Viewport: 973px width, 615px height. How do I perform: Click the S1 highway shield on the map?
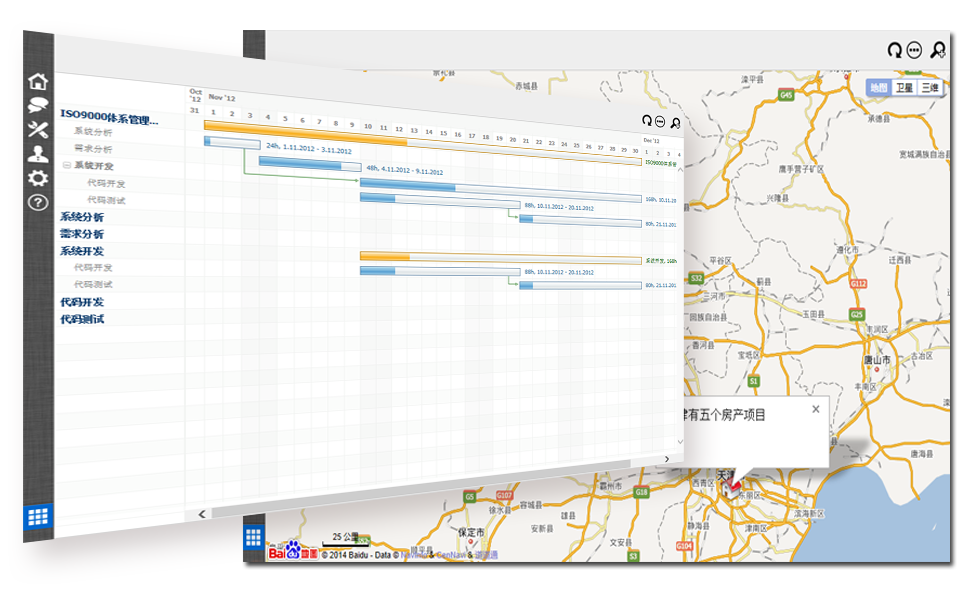click(753, 381)
